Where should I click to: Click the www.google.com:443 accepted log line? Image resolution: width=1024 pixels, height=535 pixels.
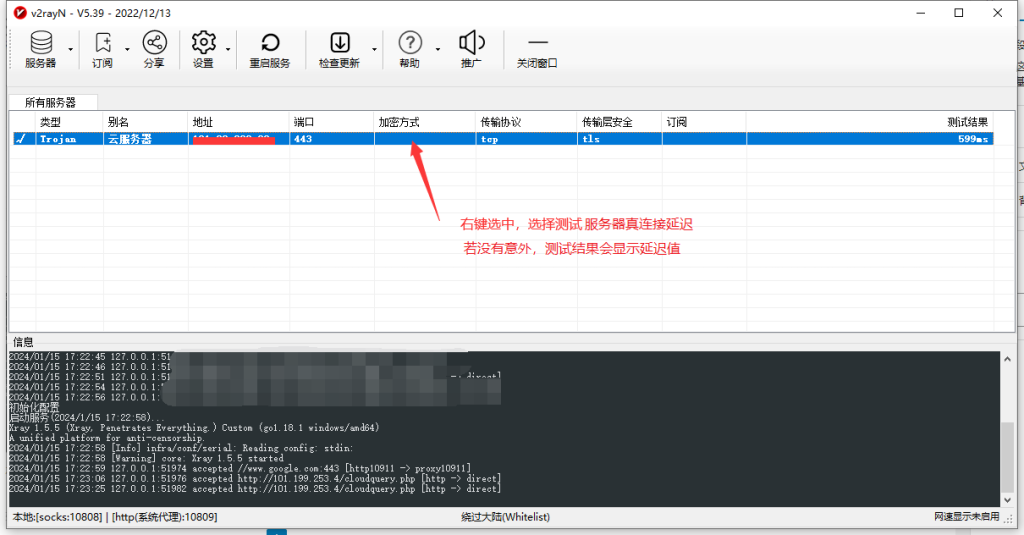pyautogui.click(x=240, y=468)
